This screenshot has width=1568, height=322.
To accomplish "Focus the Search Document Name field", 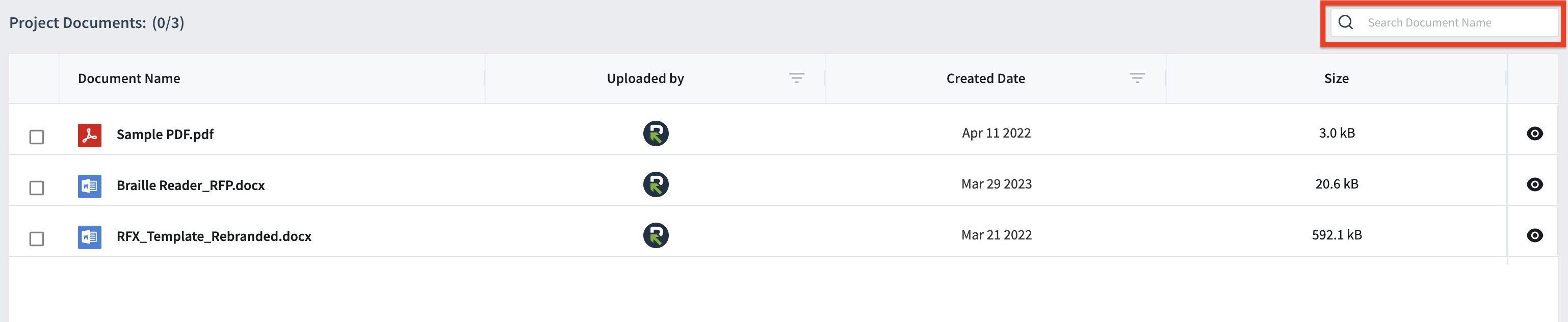I will point(1444,22).
